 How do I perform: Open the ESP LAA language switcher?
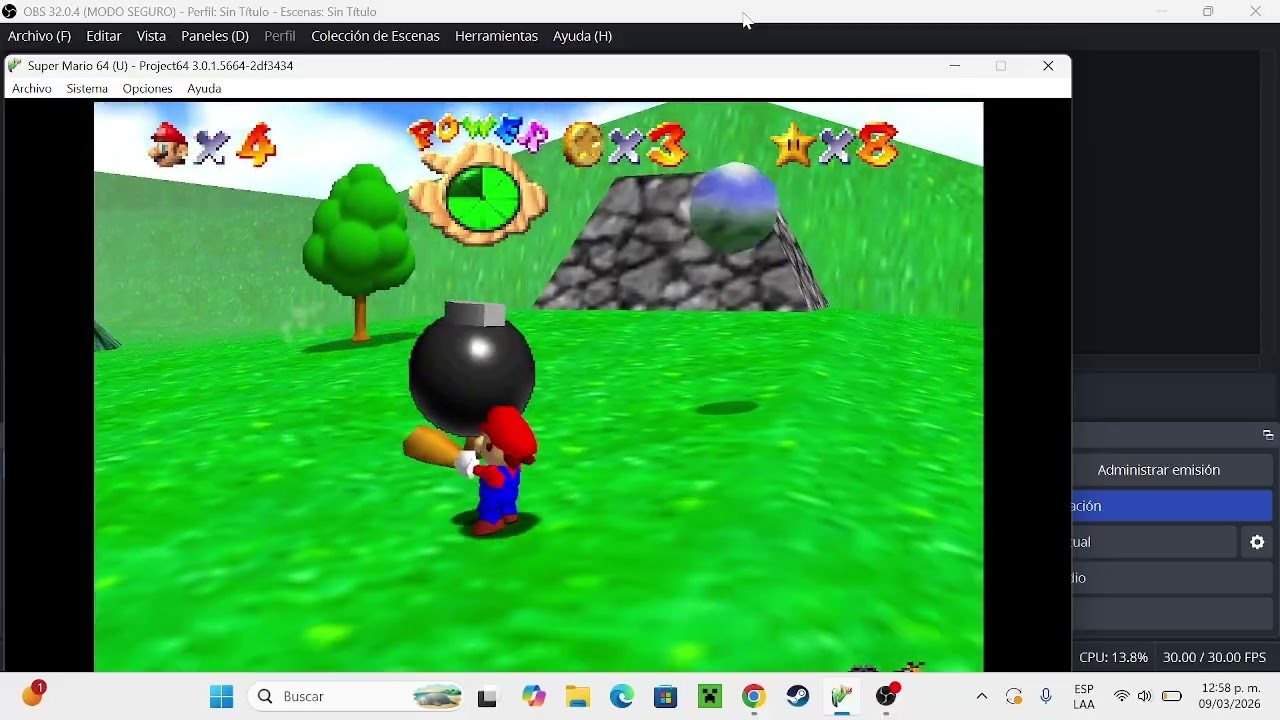coord(1084,696)
